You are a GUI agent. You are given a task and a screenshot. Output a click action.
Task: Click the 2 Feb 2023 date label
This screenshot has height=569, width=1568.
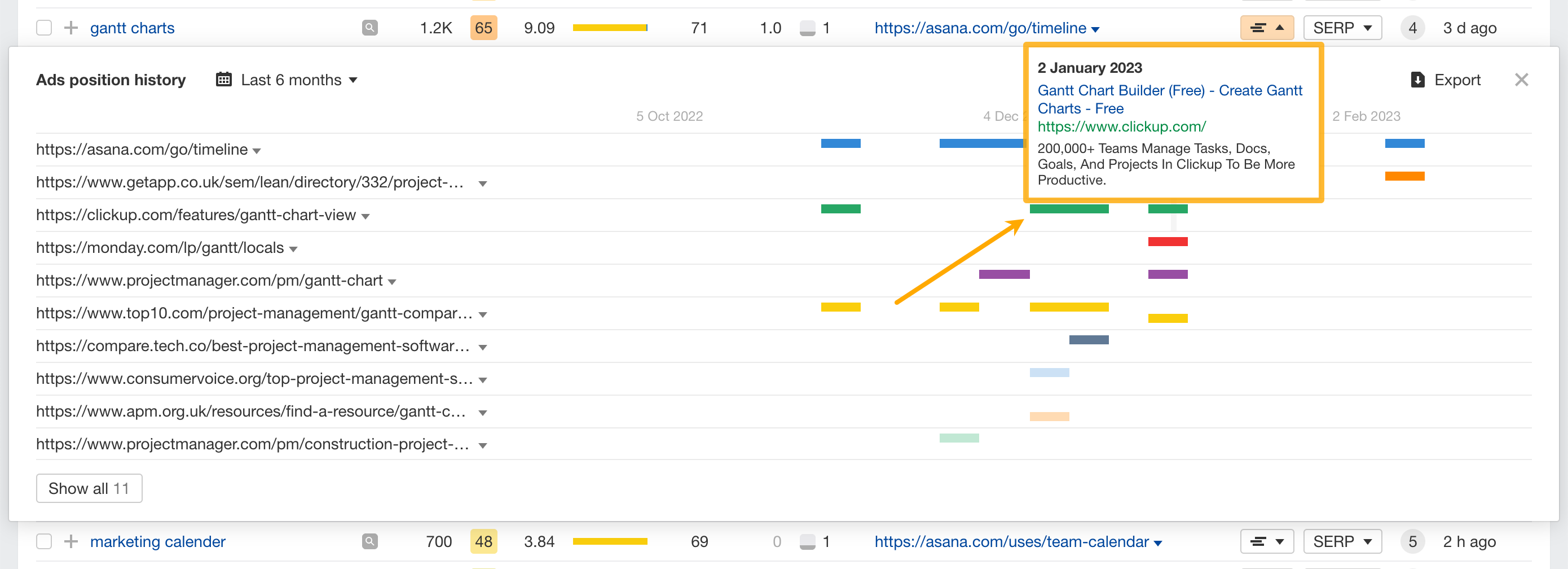[x=1366, y=116]
